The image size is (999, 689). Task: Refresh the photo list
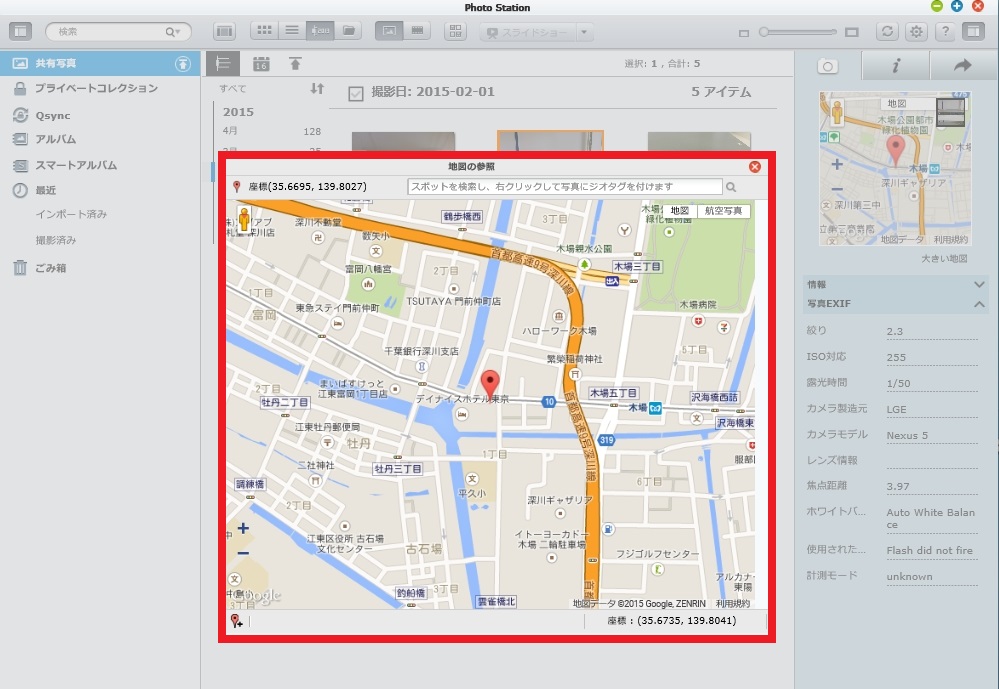tap(887, 31)
